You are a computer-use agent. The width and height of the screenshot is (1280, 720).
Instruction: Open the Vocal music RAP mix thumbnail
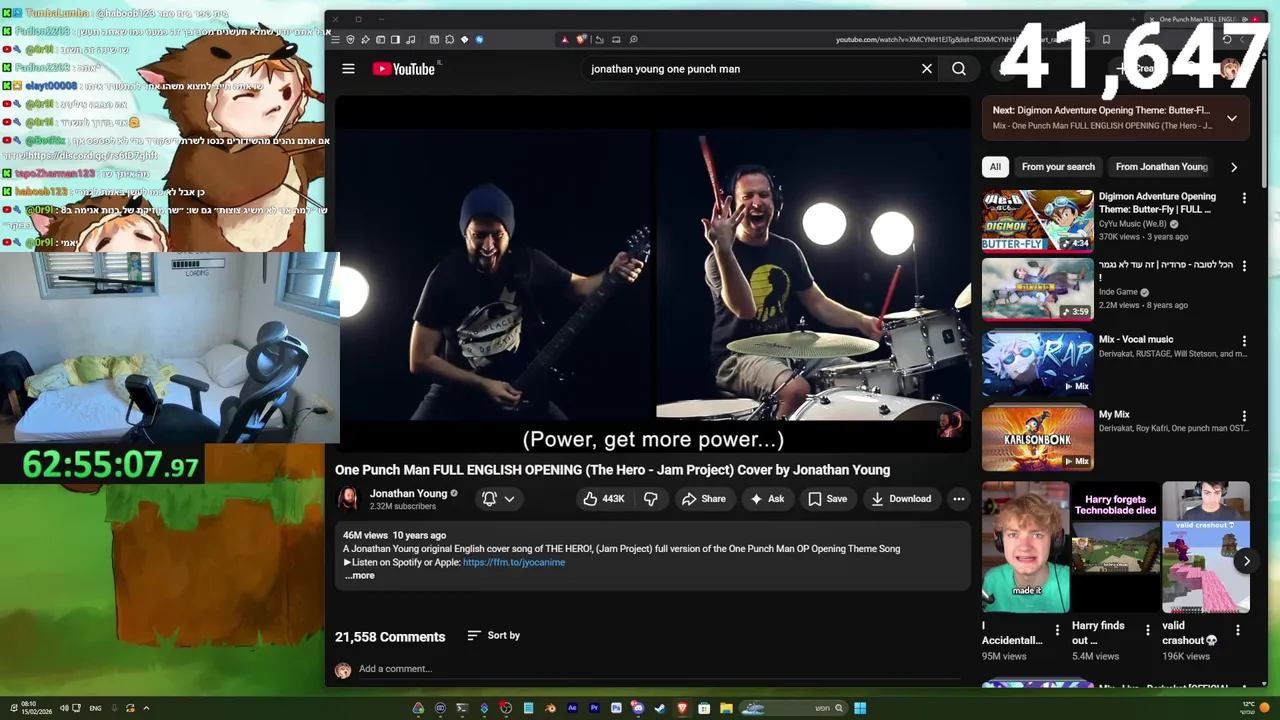tap(1037, 364)
